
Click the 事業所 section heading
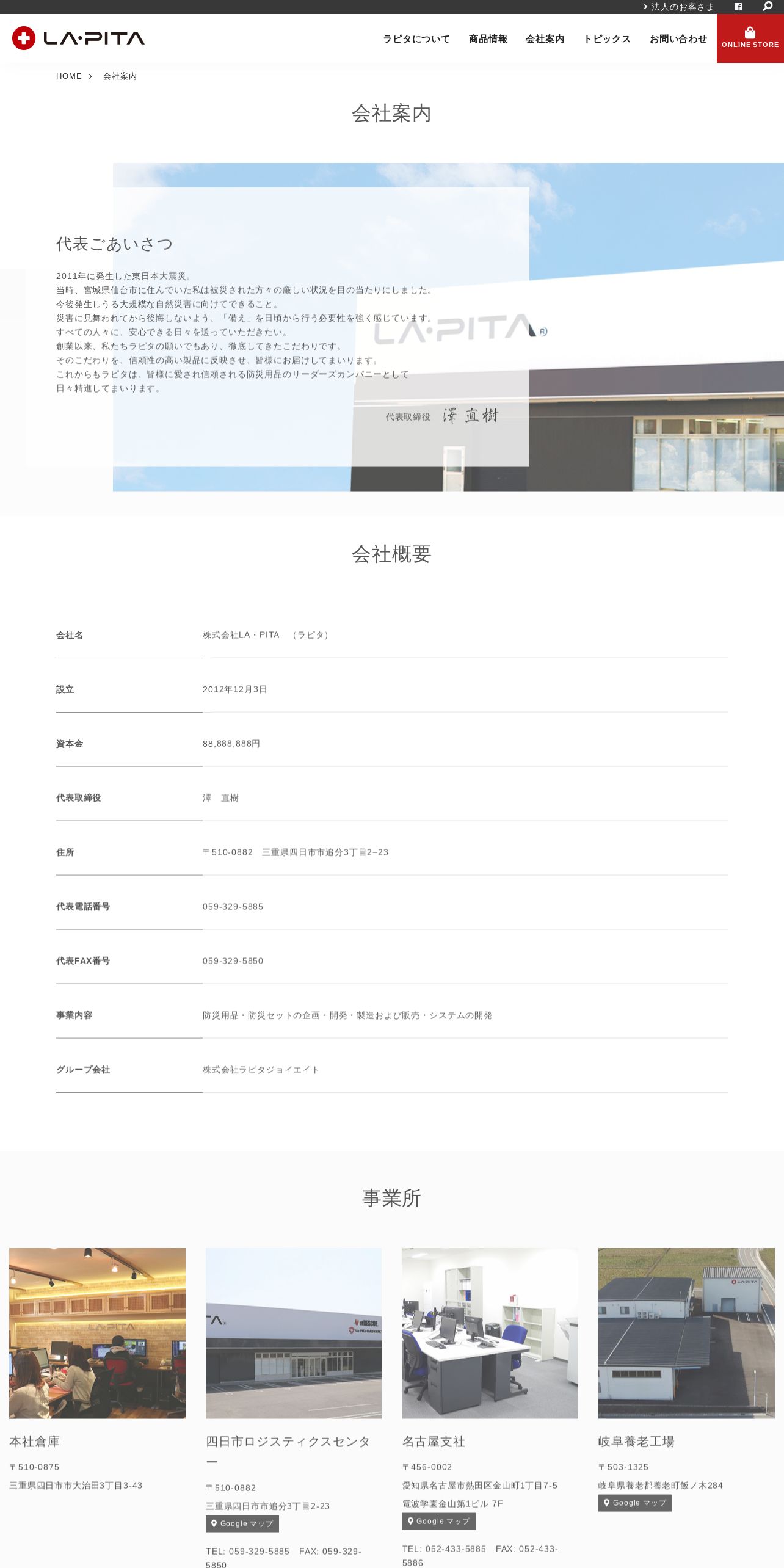coord(391,1198)
